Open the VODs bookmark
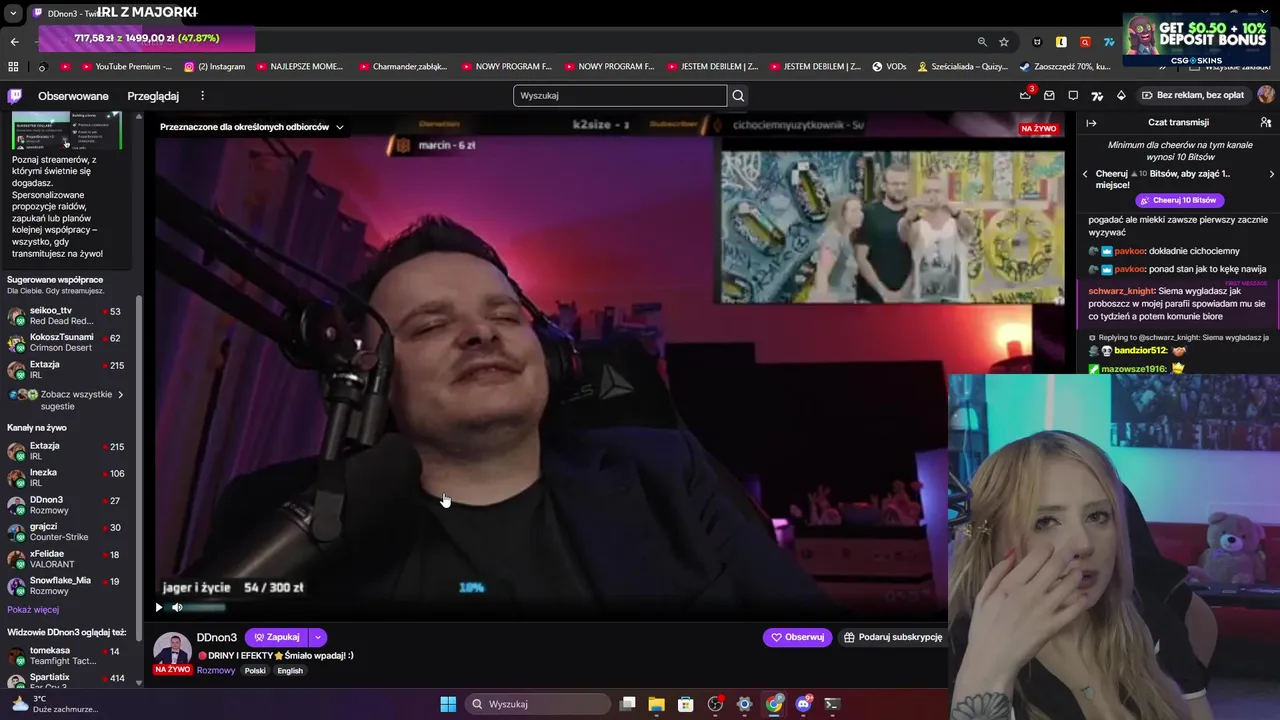Screen dimensions: 1280x720 [889, 67]
